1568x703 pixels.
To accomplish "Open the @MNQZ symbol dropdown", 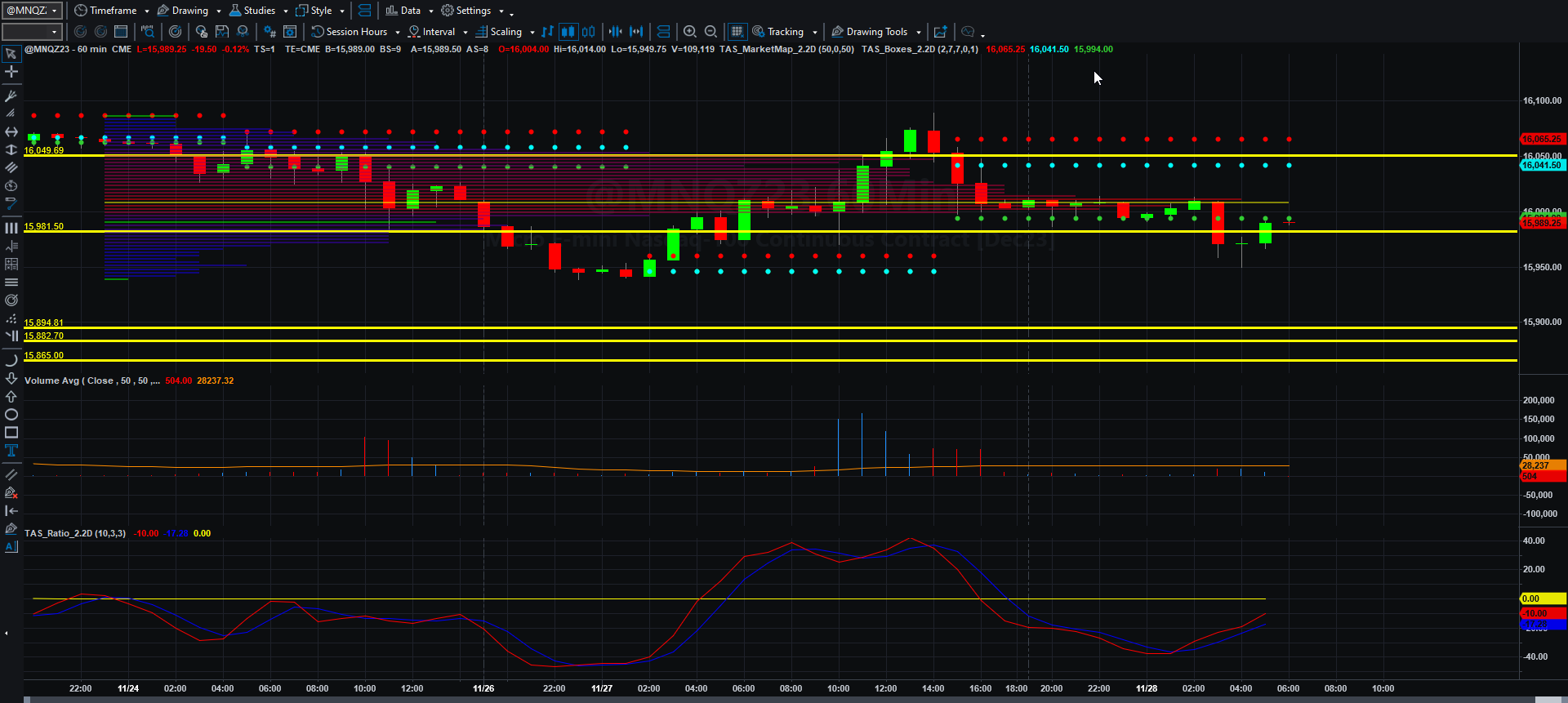I will pyautogui.click(x=32, y=11).
